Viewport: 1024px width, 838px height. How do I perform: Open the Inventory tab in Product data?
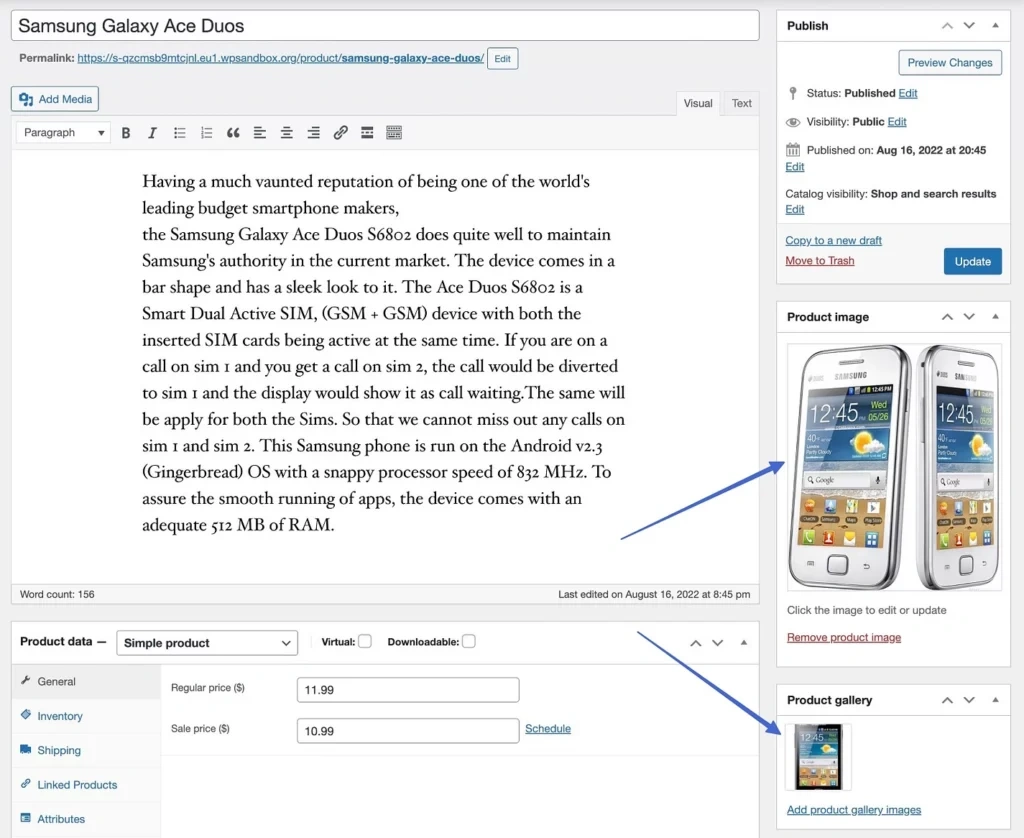(60, 716)
